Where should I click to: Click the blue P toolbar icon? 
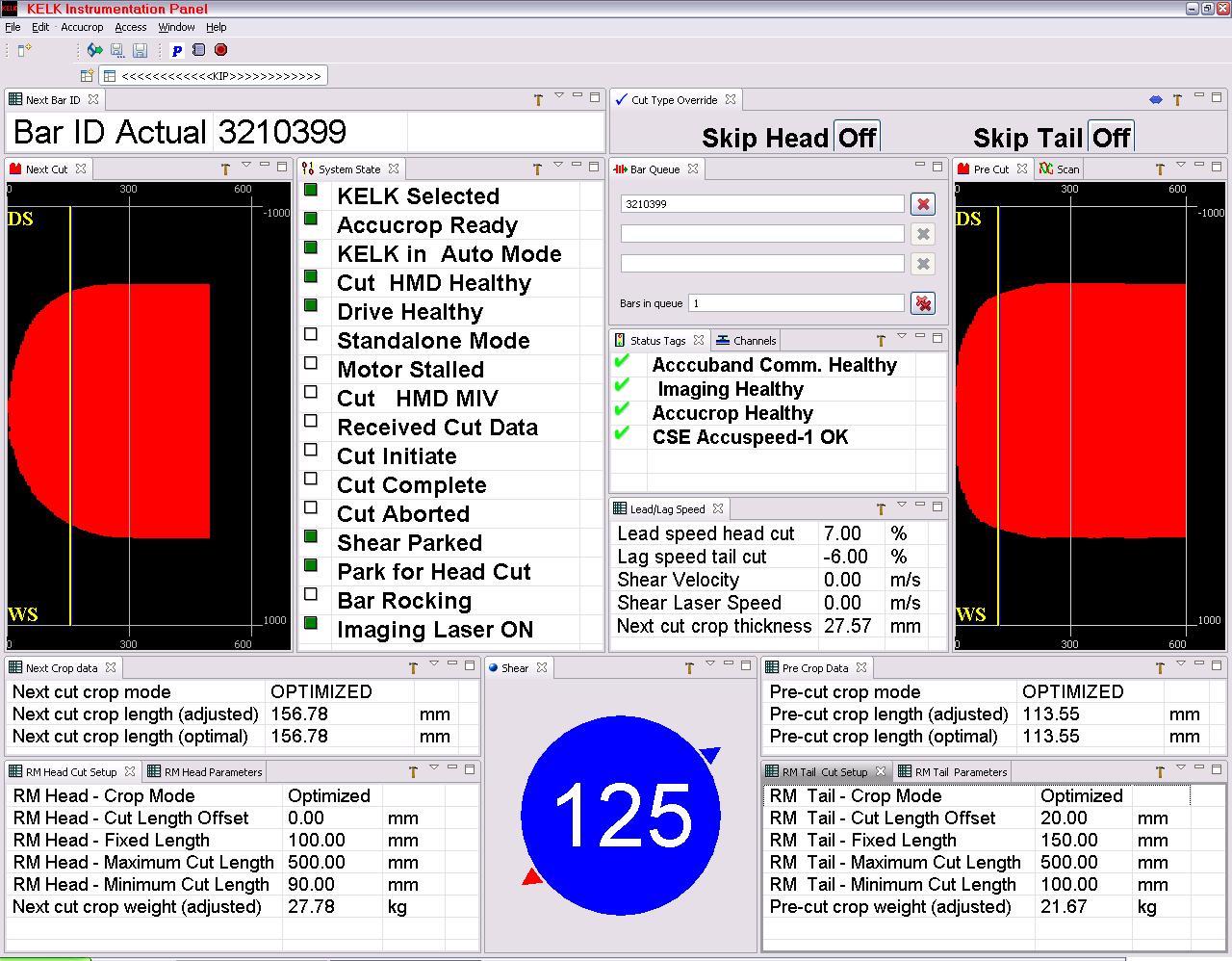point(177,50)
